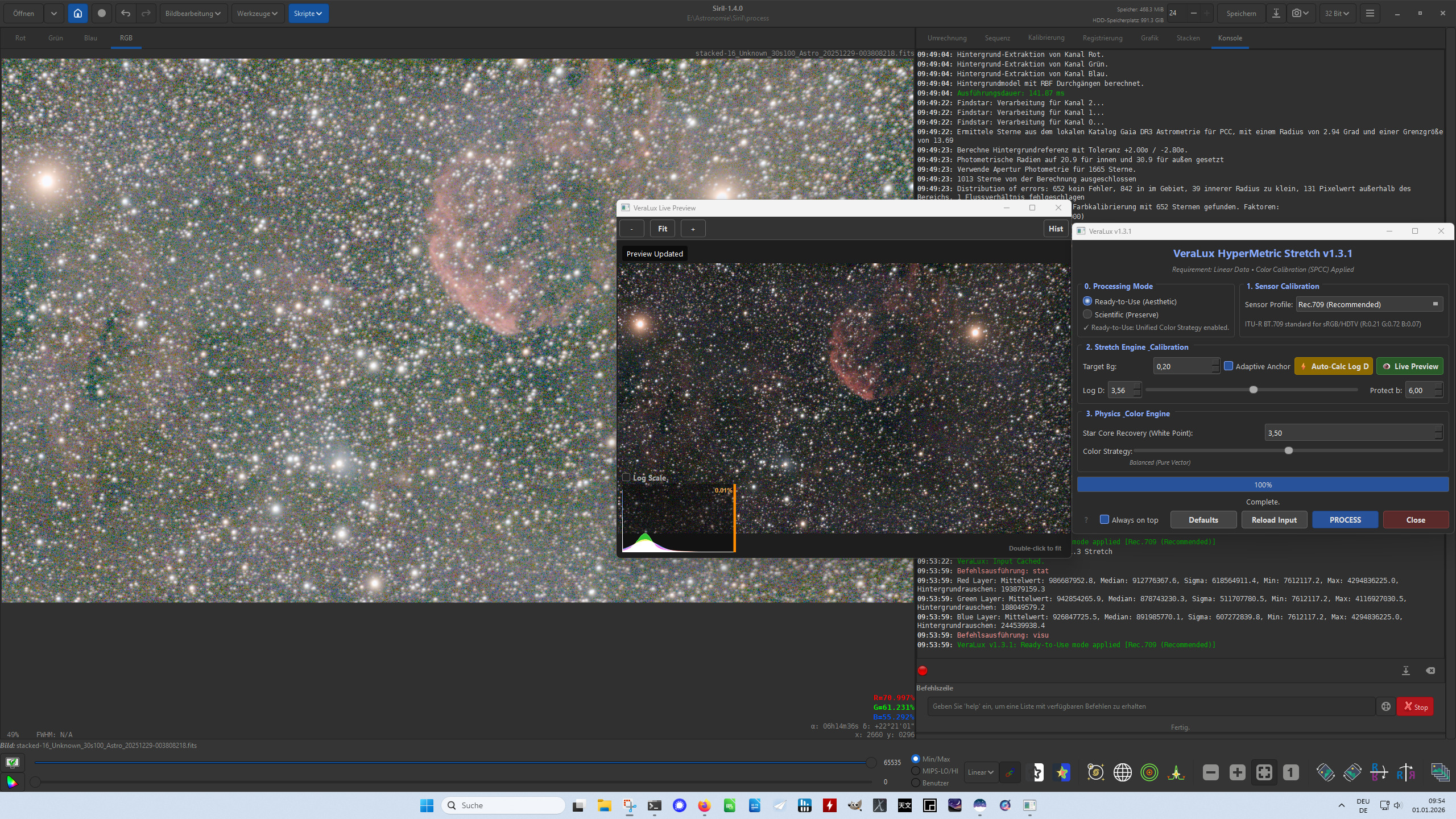Open the Linear display mode dropdown
This screenshot has height=819, width=1456.
(x=981, y=772)
